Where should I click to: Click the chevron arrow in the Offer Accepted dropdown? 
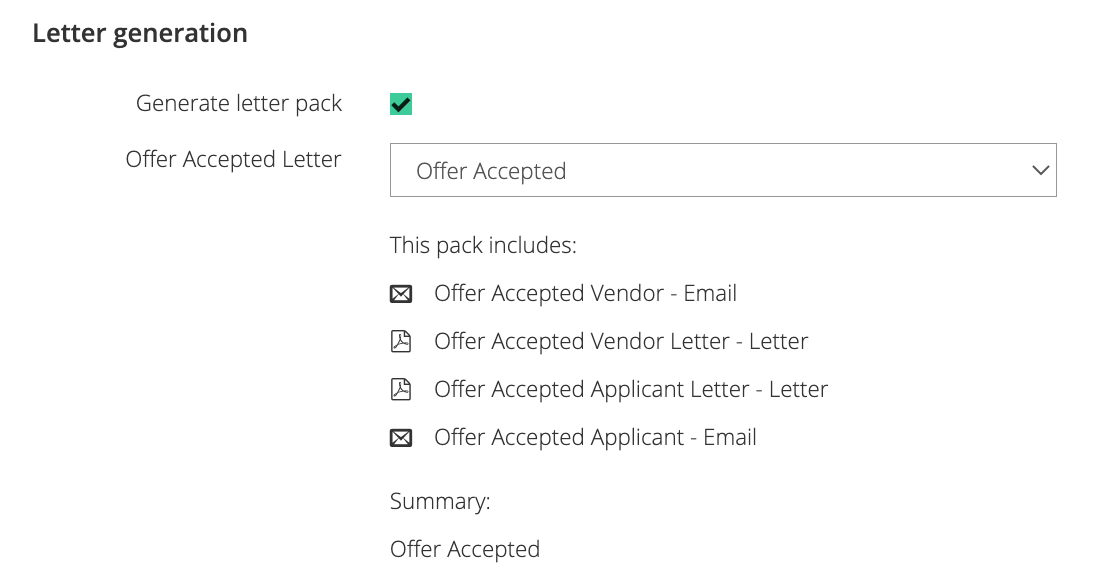[1040, 170]
